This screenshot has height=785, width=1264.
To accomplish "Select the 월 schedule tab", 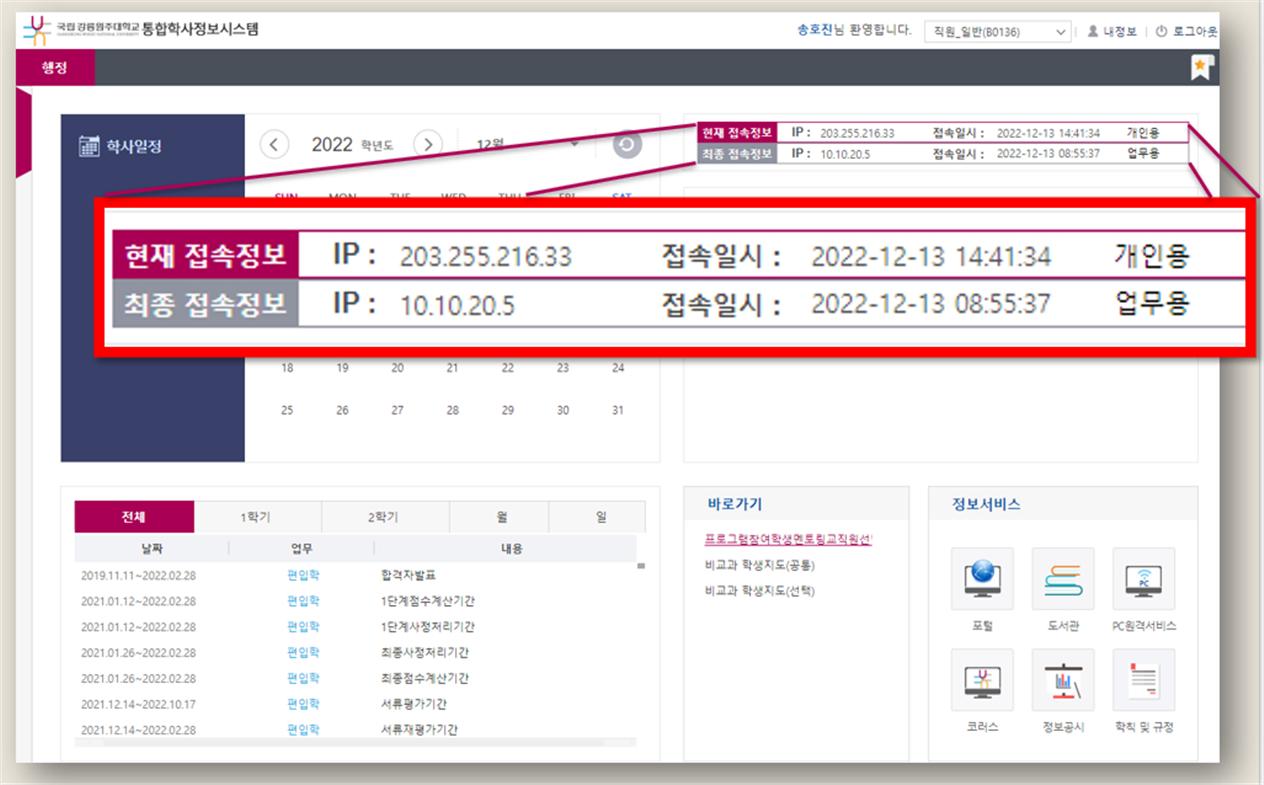I will pos(499,517).
